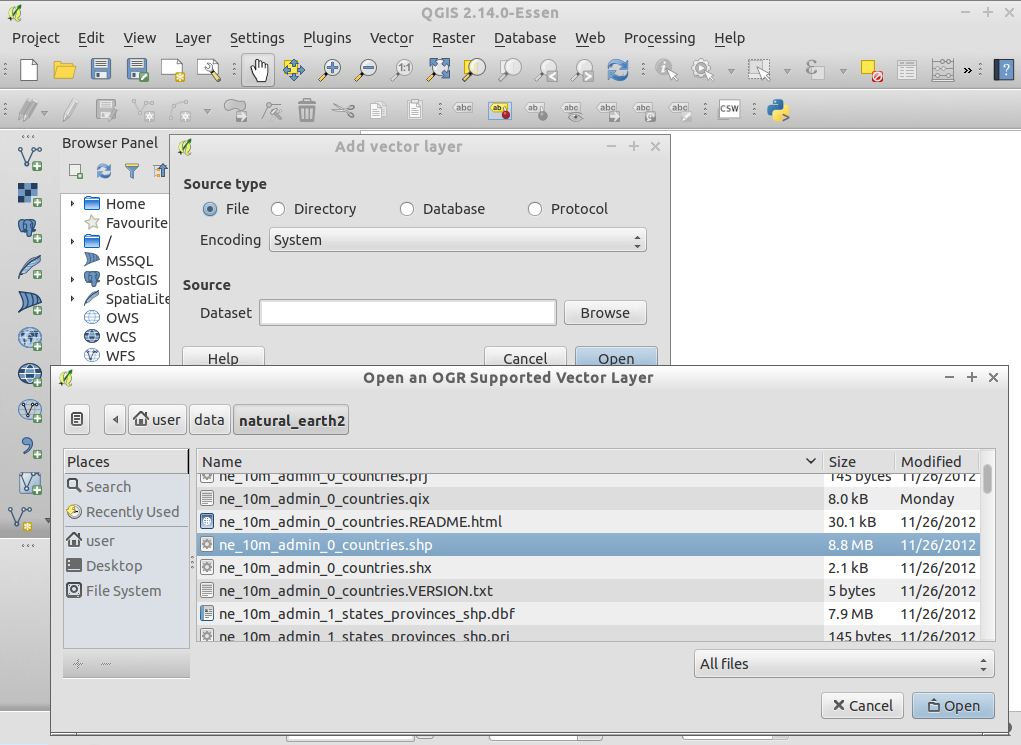This screenshot has height=745, width=1021.
Task: Click the Zoom Full extent icon
Action: [x=438, y=70]
